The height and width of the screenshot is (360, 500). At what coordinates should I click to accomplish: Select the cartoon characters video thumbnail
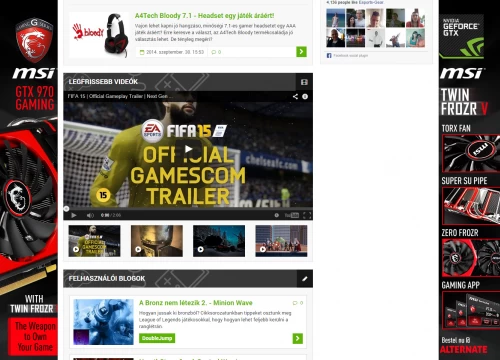tap(281, 241)
